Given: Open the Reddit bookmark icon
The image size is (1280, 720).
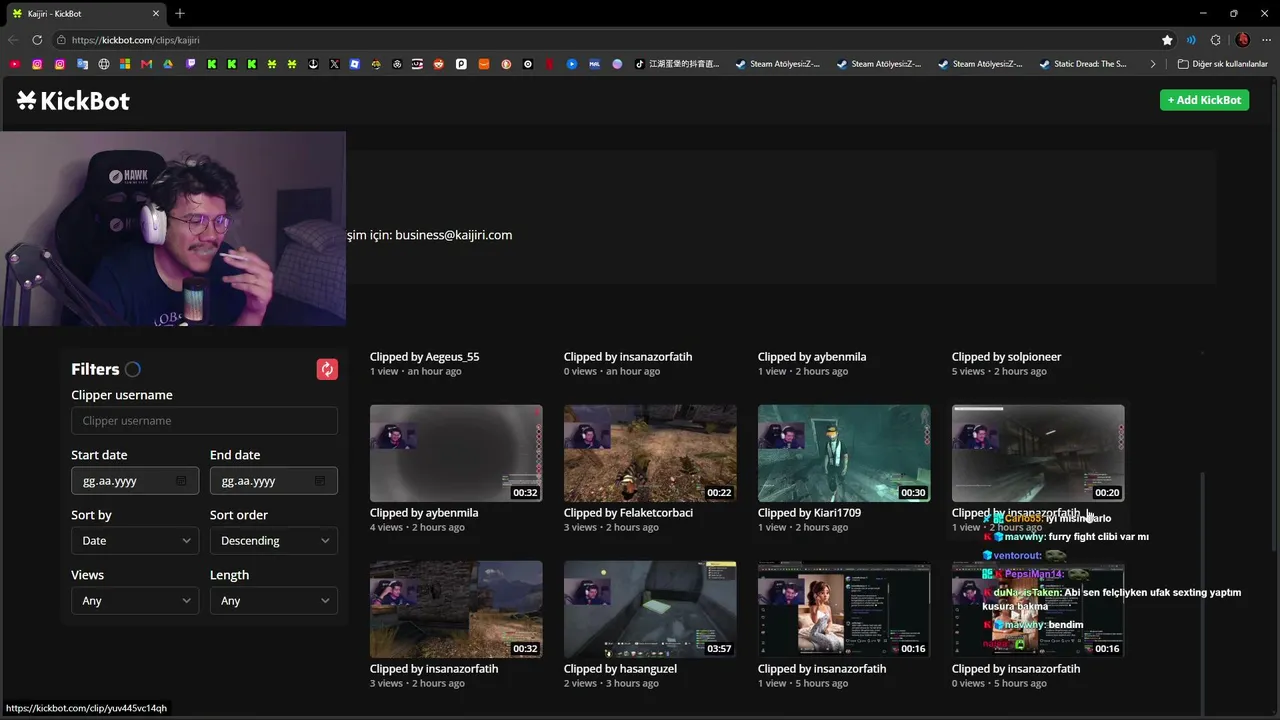Looking at the screenshot, I should [438, 64].
